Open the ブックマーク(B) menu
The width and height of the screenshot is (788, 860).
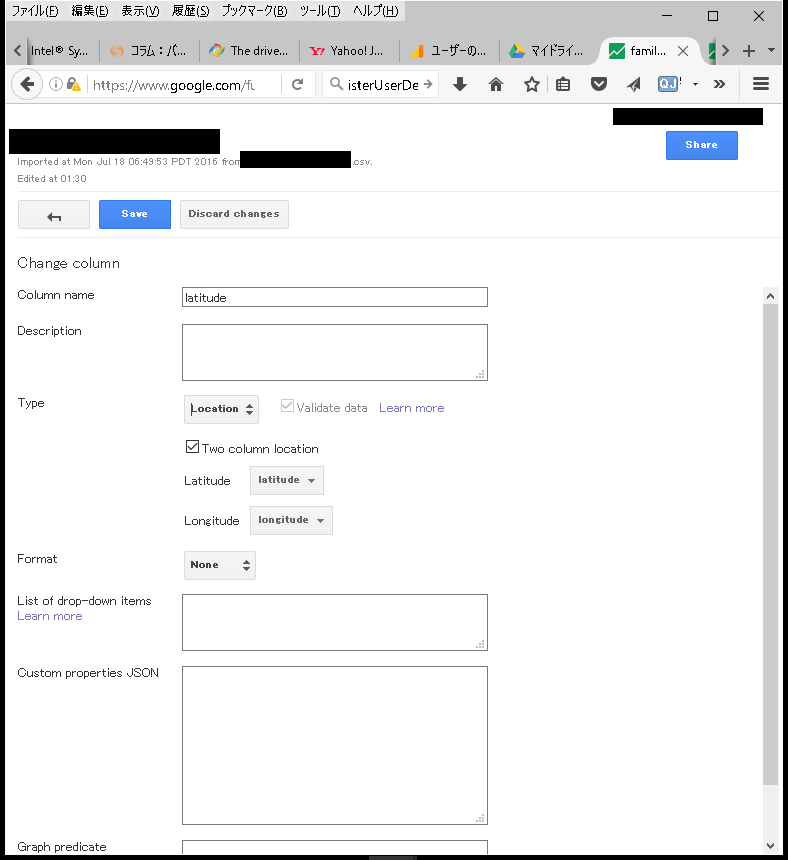[x=254, y=11]
